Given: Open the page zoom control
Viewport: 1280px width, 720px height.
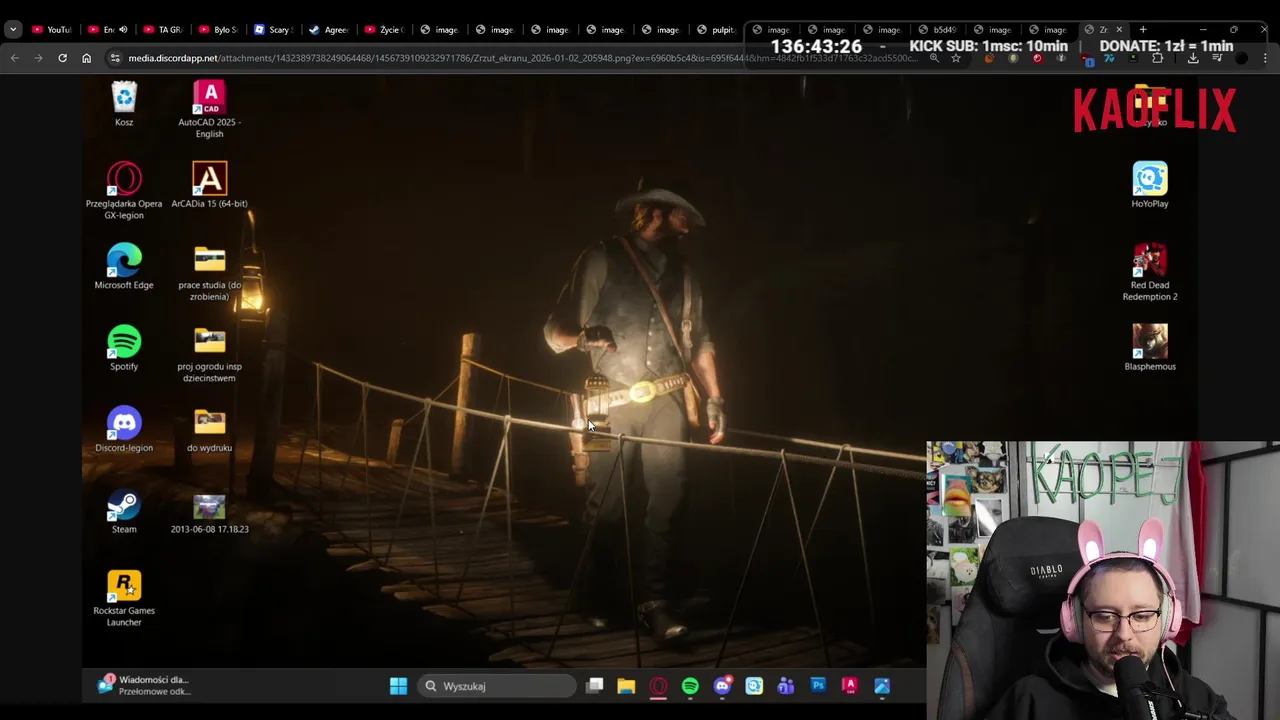Looking at the screenshot, I should point(934,58).
